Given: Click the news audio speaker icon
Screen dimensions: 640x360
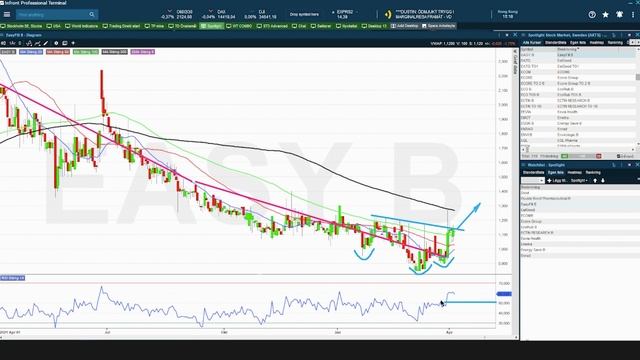Looking at the screenshot, I should [x=388, y=15].
